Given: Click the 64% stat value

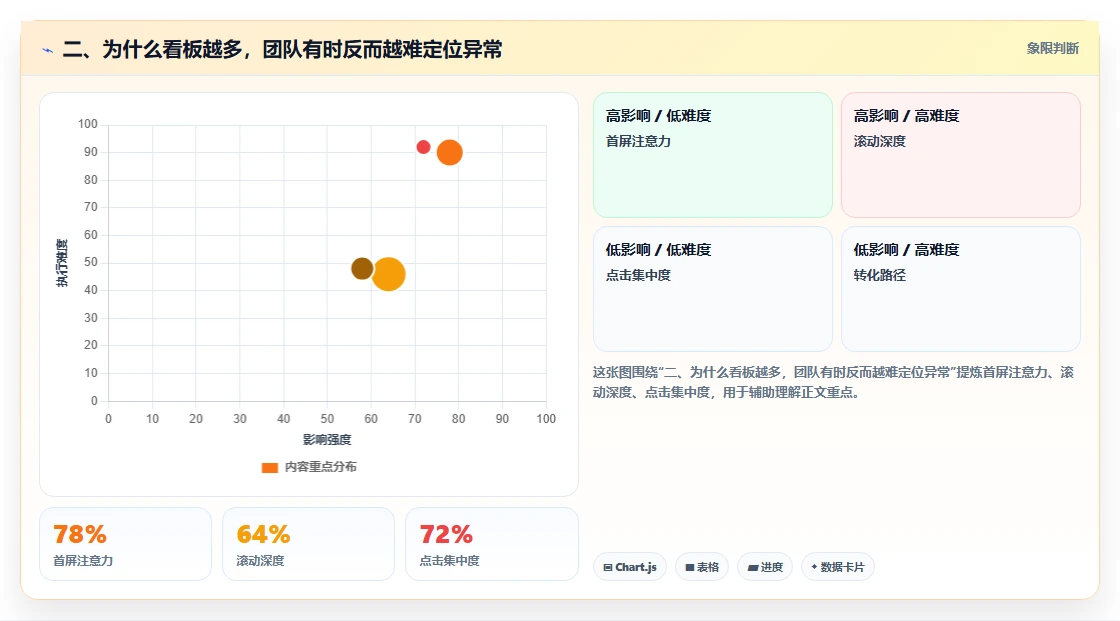Looking at the screenshot, I should 264,535.
